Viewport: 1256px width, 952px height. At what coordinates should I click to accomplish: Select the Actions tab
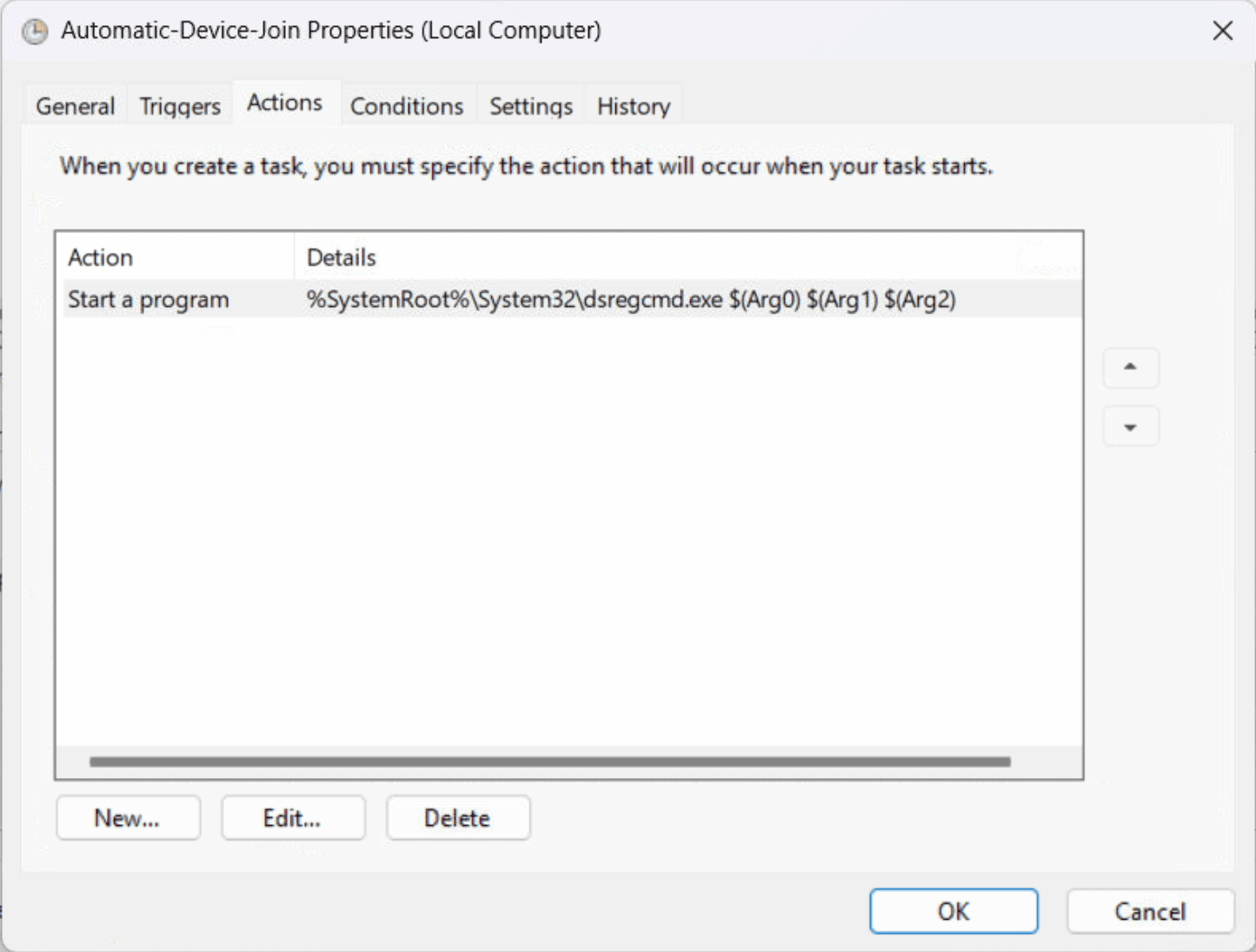coord(284,103)
